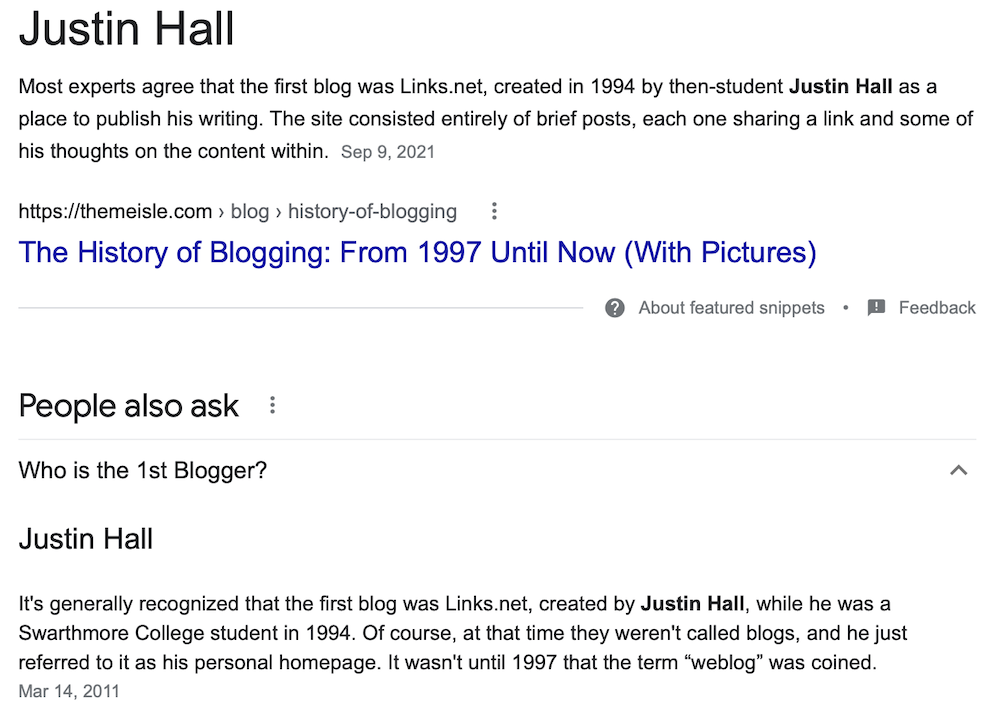Open the People also ask options menu

[x=272, y=405]
